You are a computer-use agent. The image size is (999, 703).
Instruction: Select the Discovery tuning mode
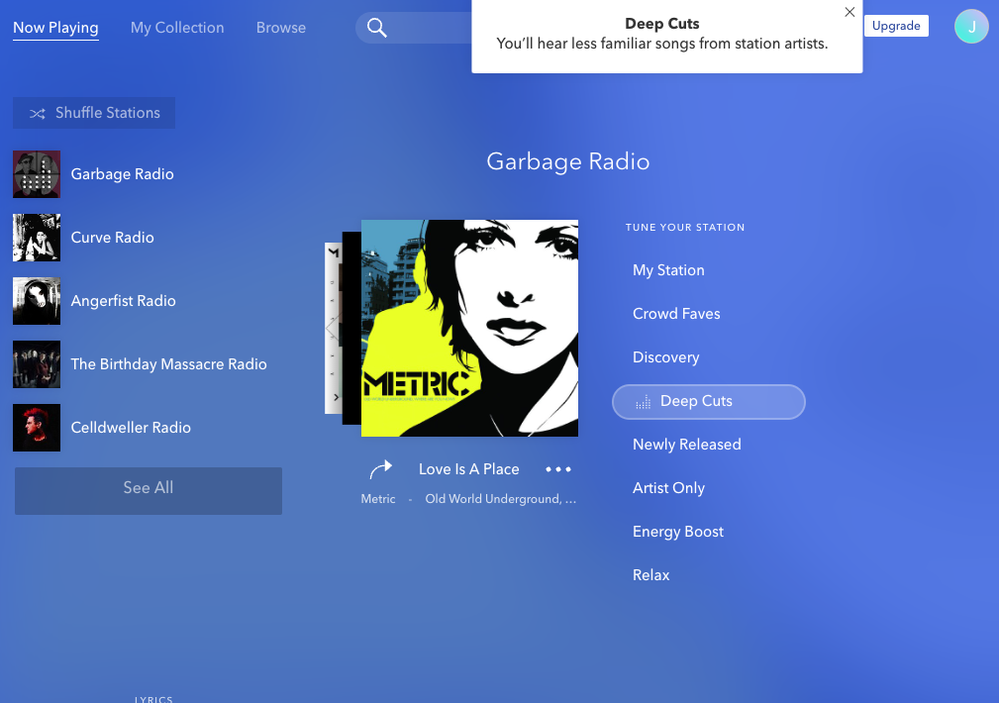(x=665, y=357)
